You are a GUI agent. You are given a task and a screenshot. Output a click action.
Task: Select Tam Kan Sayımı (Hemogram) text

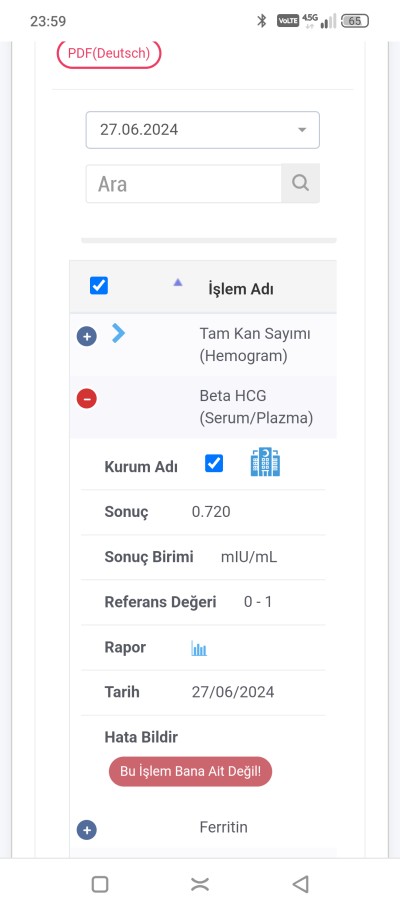255,345
